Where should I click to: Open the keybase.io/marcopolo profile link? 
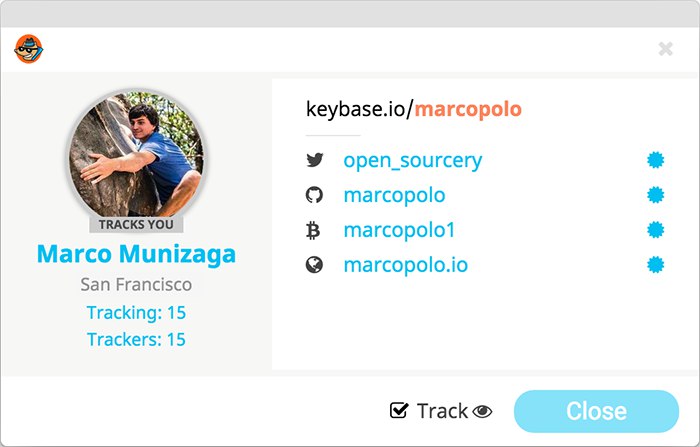pos(414,108)
